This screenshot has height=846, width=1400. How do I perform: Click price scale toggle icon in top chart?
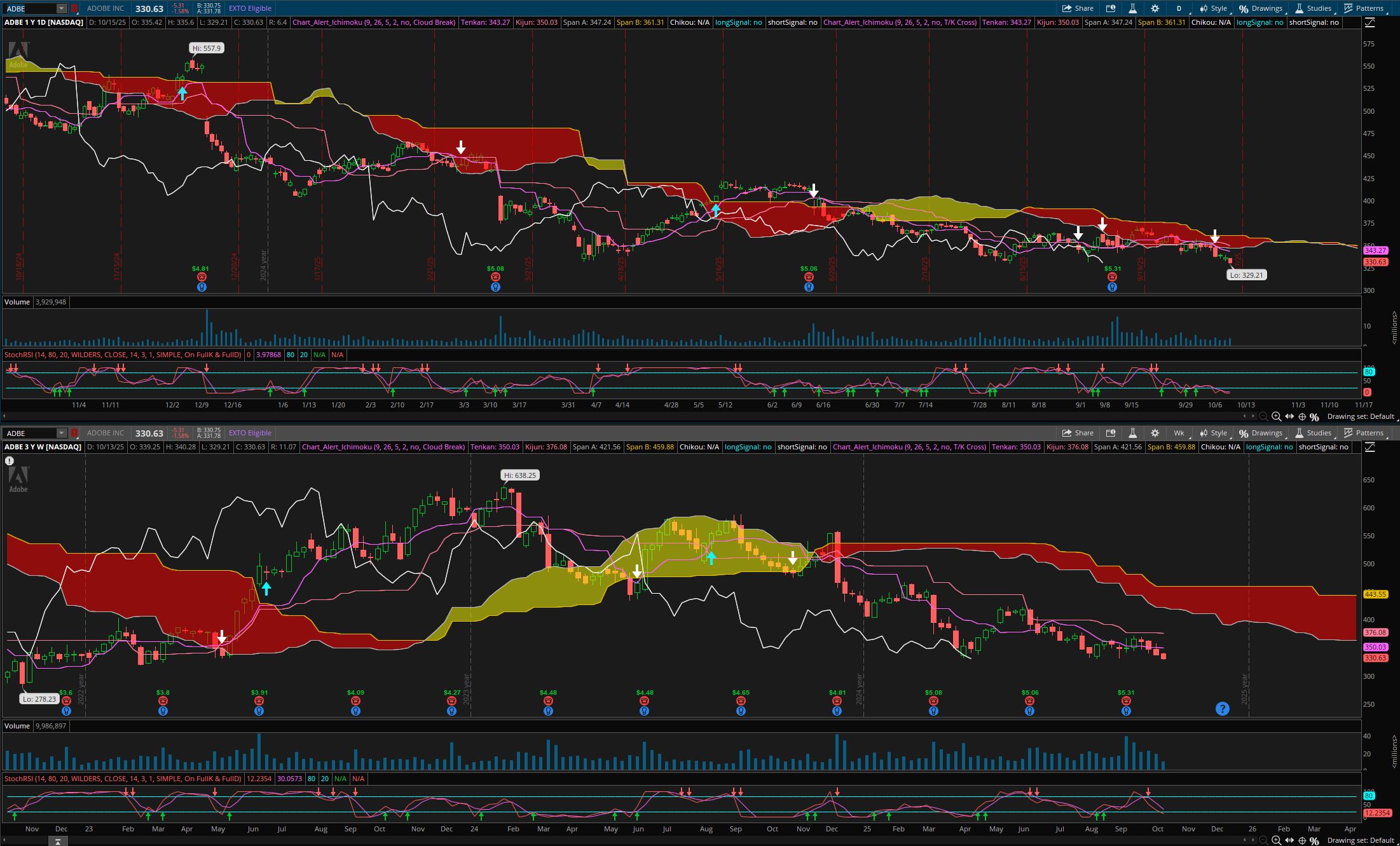pos(1369,22)
